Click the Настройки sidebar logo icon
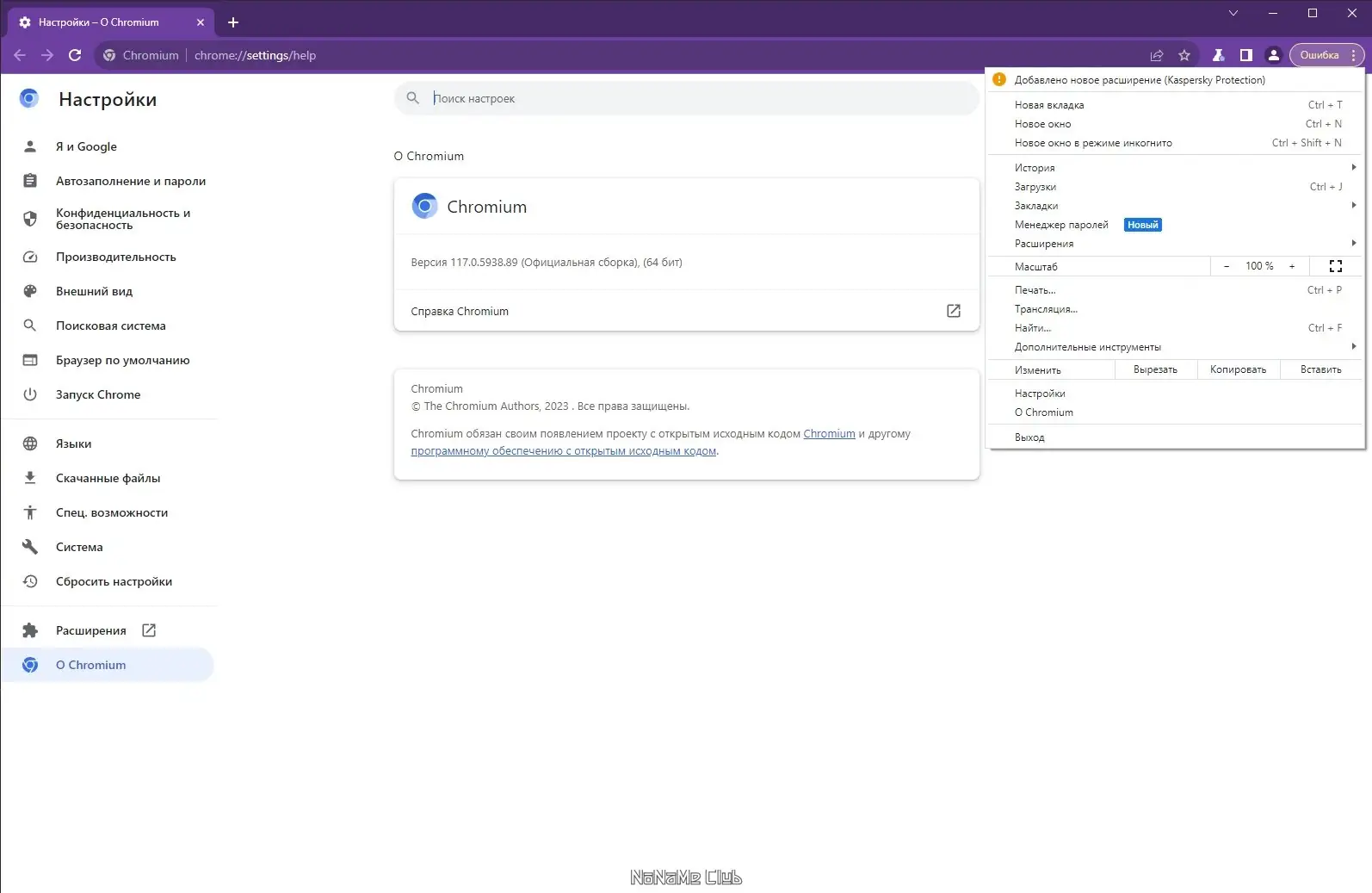 (x=29, y=98)
